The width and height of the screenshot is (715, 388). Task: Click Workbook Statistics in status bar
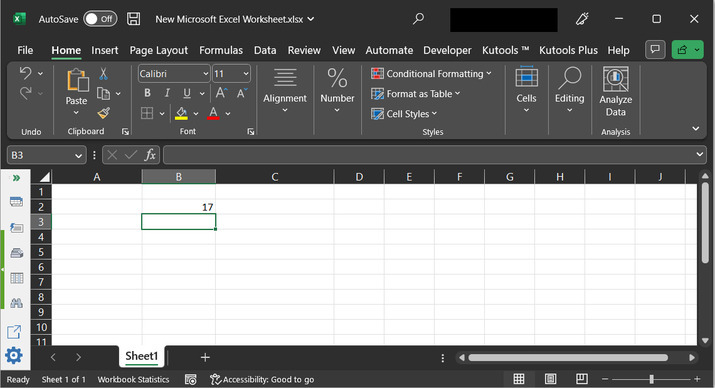click(133, 379)
